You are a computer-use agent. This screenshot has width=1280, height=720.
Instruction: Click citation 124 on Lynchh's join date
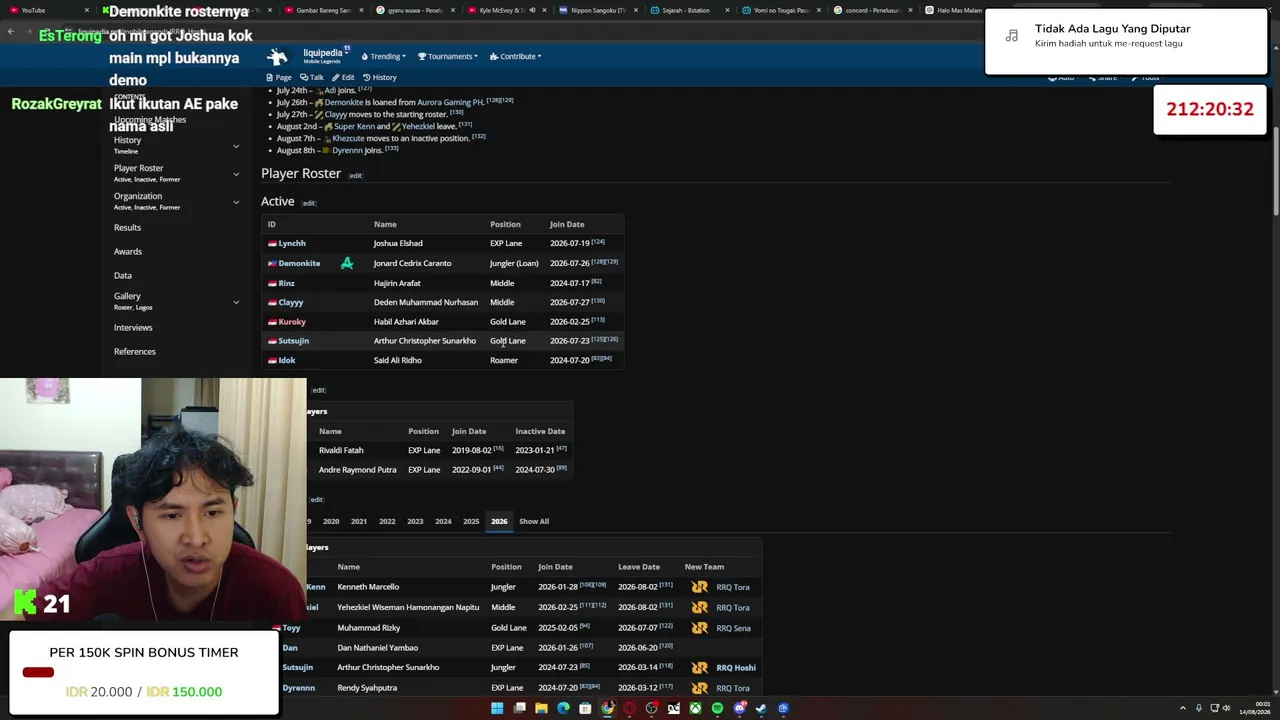[598, 241]
